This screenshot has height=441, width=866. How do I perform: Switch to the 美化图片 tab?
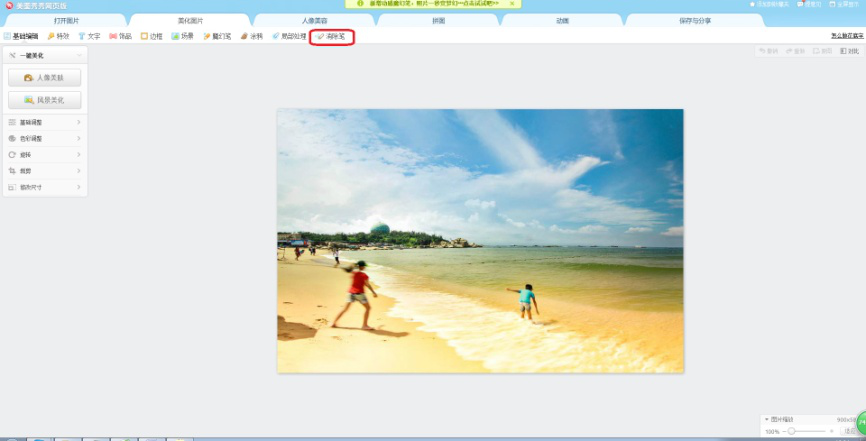190,20
